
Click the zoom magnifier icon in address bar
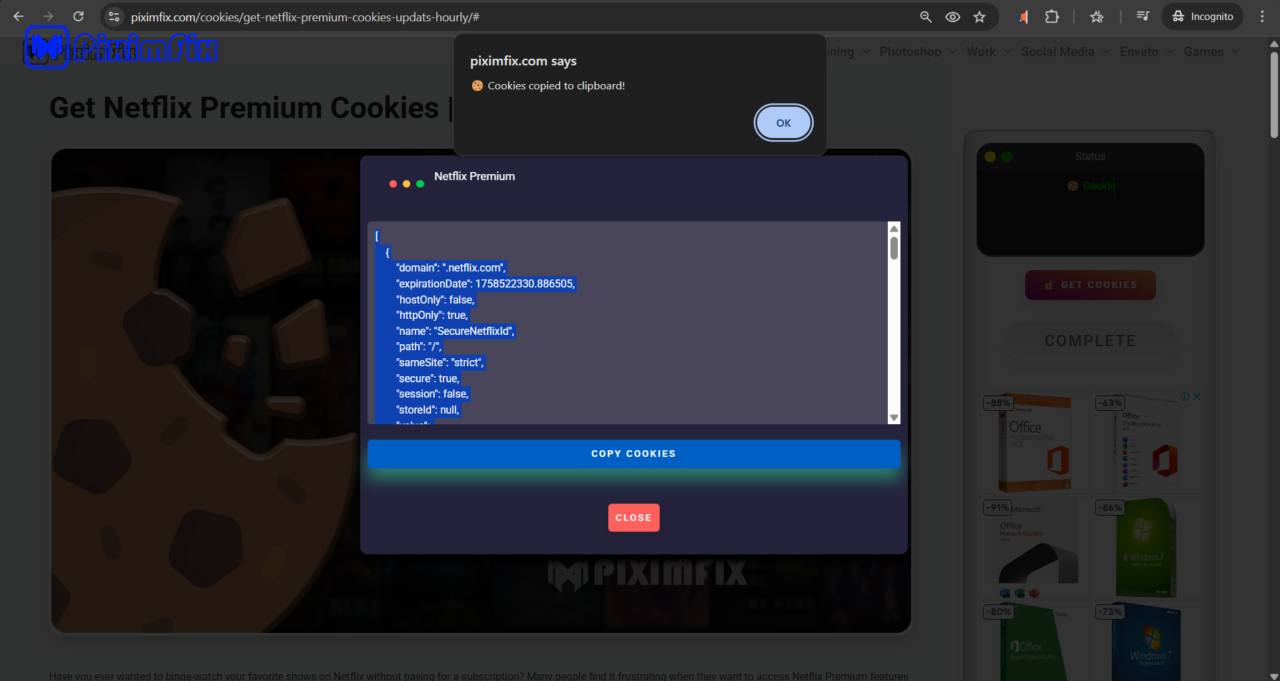(926, 17)
